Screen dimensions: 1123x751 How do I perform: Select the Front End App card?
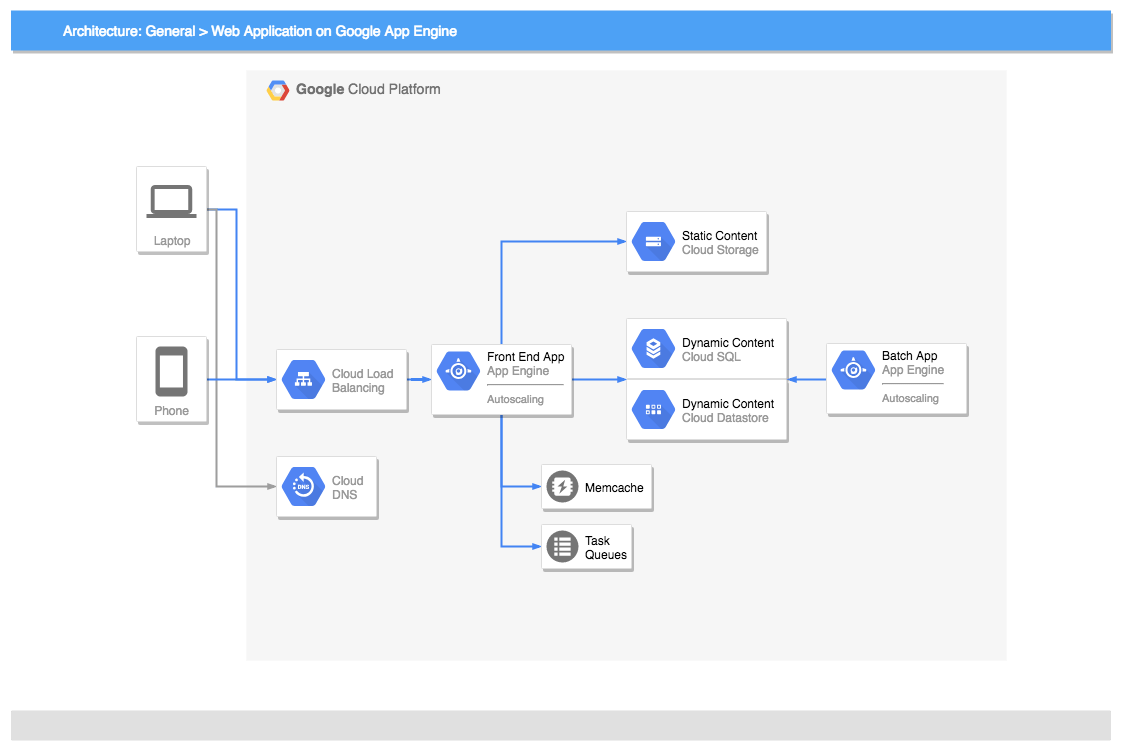(501, 379)
